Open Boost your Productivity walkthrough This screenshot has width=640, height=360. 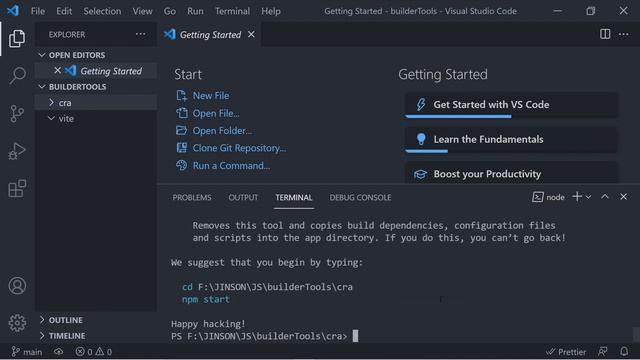(x=511, y=173)
